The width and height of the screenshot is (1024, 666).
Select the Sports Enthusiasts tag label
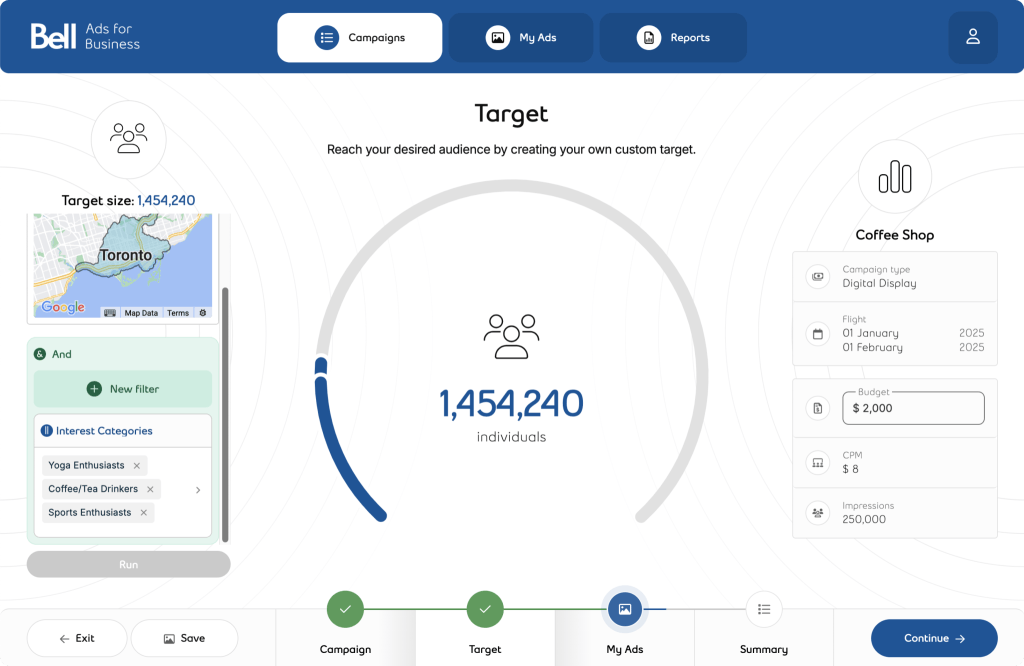coord(89,513)
